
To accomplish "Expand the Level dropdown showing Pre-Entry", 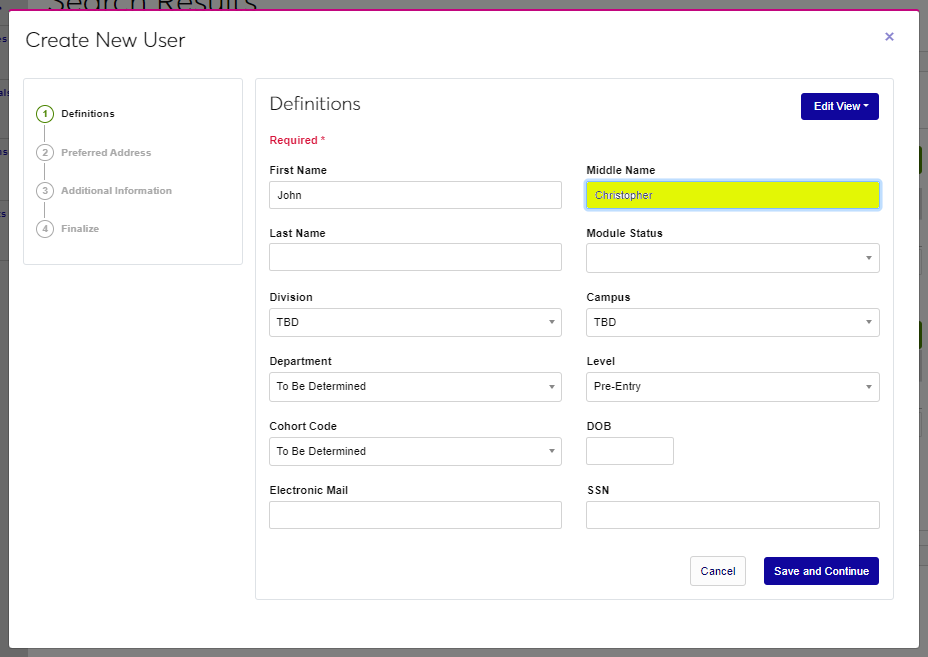I will (x=732, y=386).
